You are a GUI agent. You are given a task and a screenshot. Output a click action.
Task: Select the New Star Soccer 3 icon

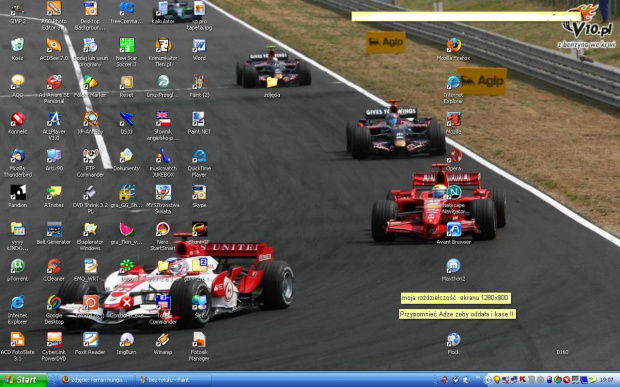127,53
